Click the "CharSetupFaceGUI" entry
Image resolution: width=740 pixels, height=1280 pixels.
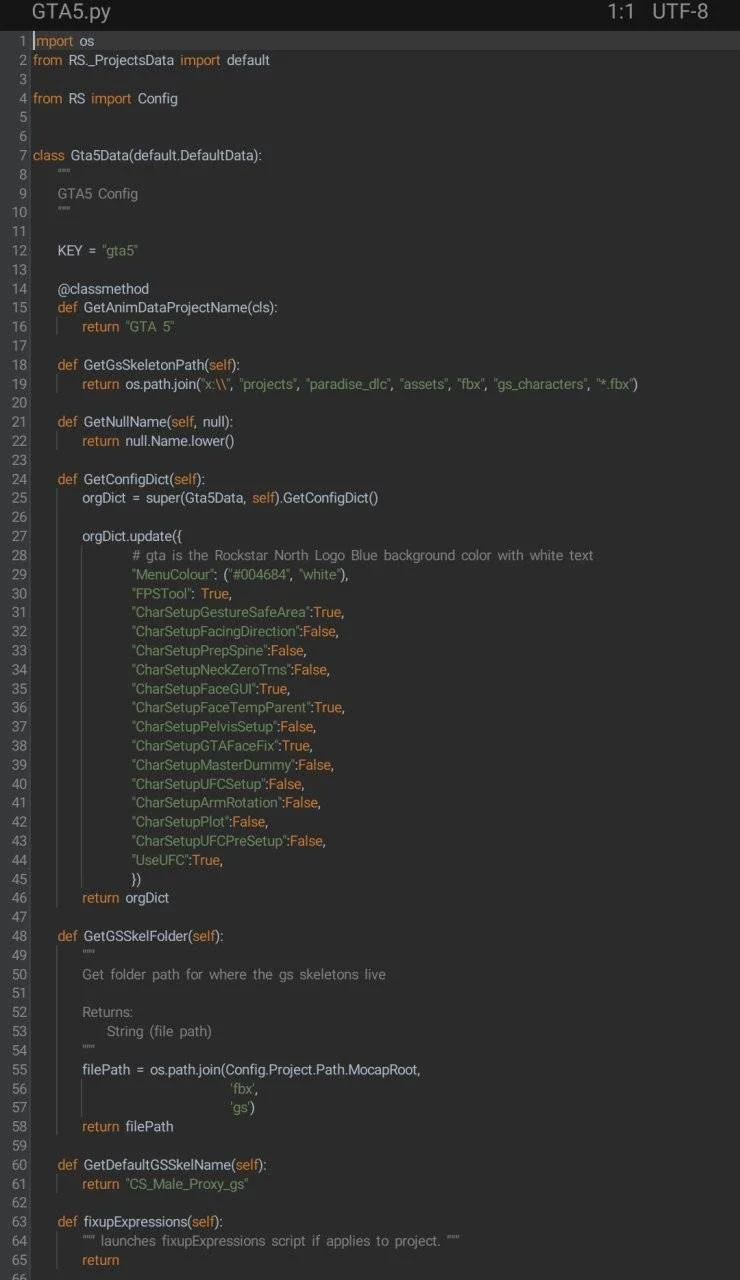(210, 688)
